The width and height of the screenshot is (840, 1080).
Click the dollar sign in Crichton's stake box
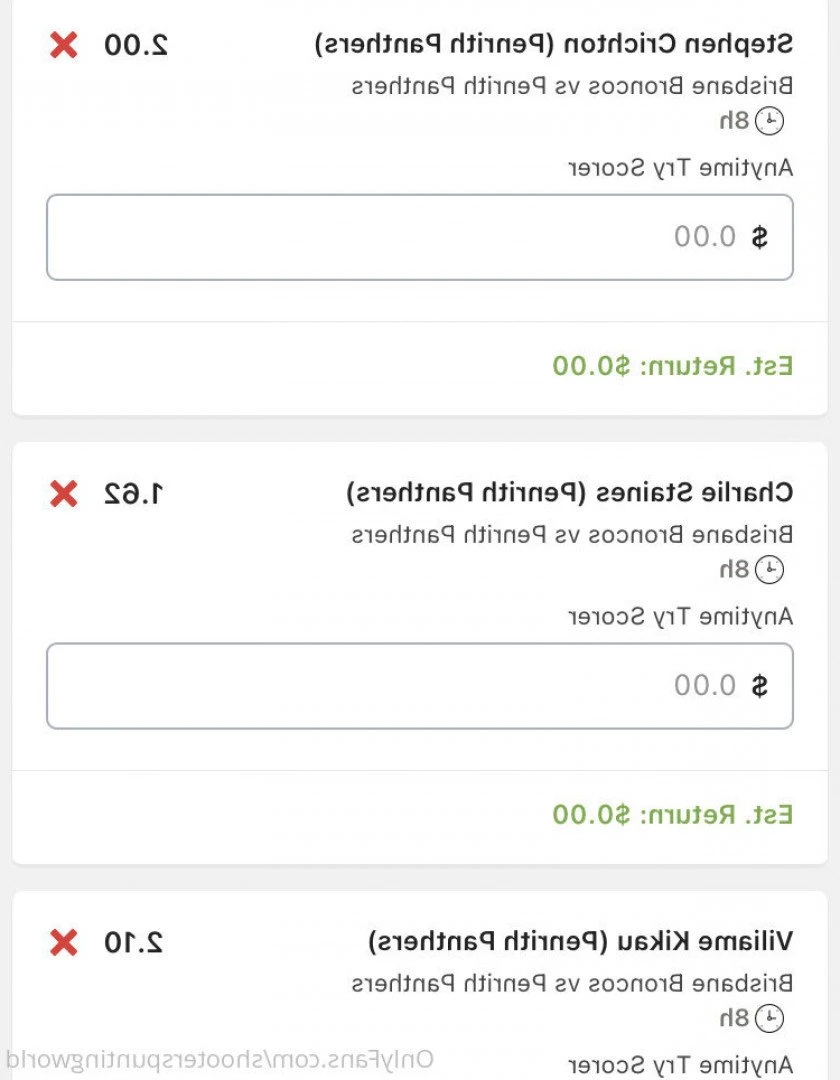(x=759, y=237)
